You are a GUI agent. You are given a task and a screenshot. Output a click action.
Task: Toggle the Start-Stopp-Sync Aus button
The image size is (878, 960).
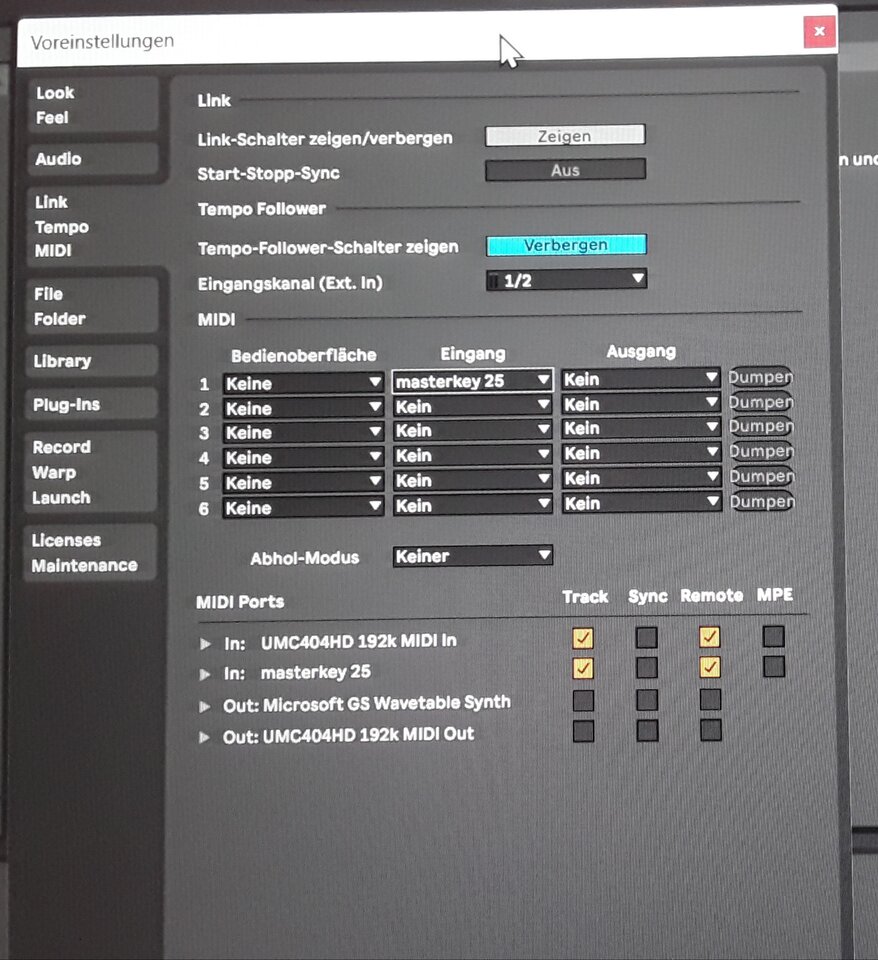[x=565, y=170]
